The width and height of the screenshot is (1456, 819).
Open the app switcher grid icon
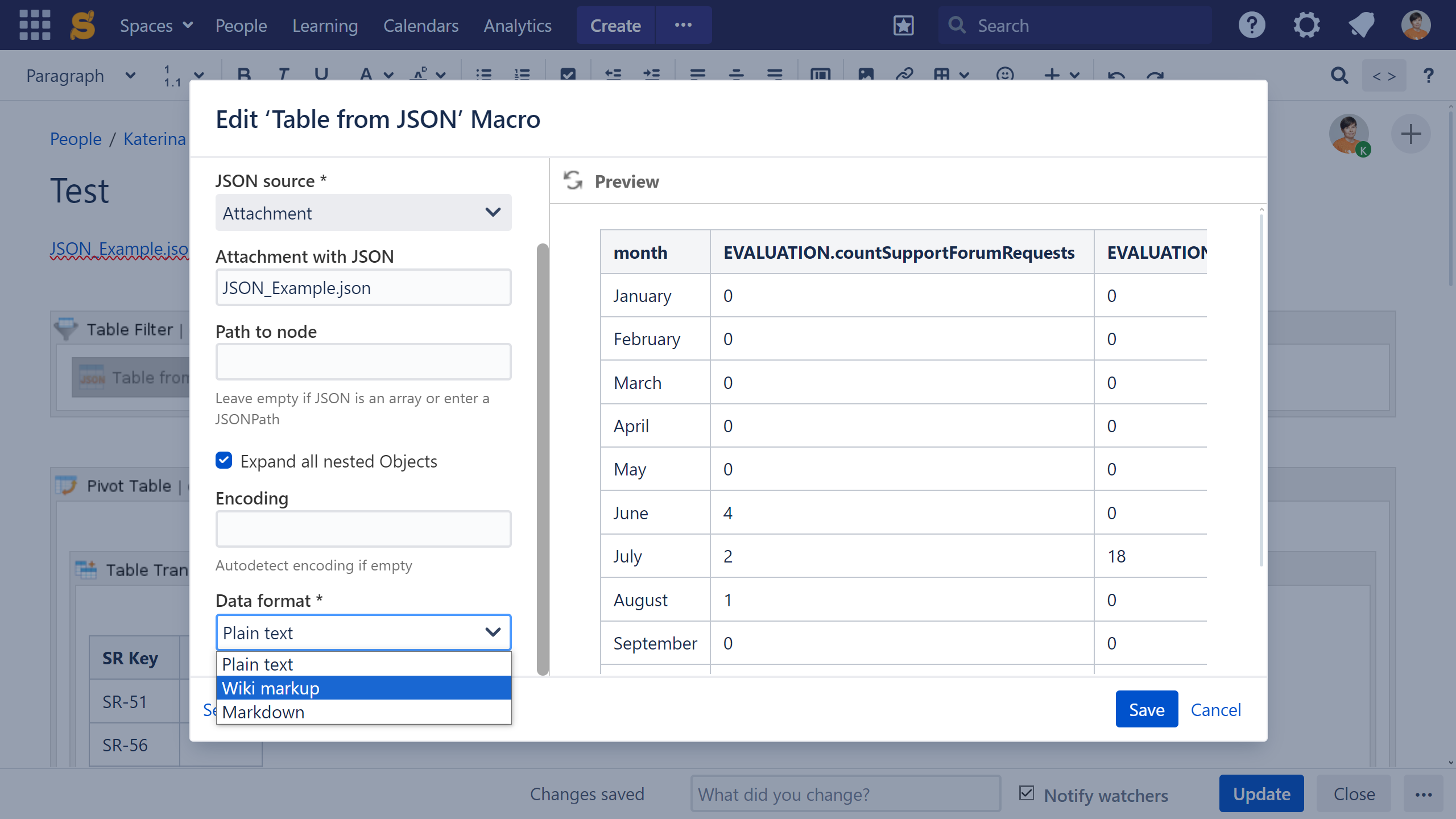[x=35, y=25]
